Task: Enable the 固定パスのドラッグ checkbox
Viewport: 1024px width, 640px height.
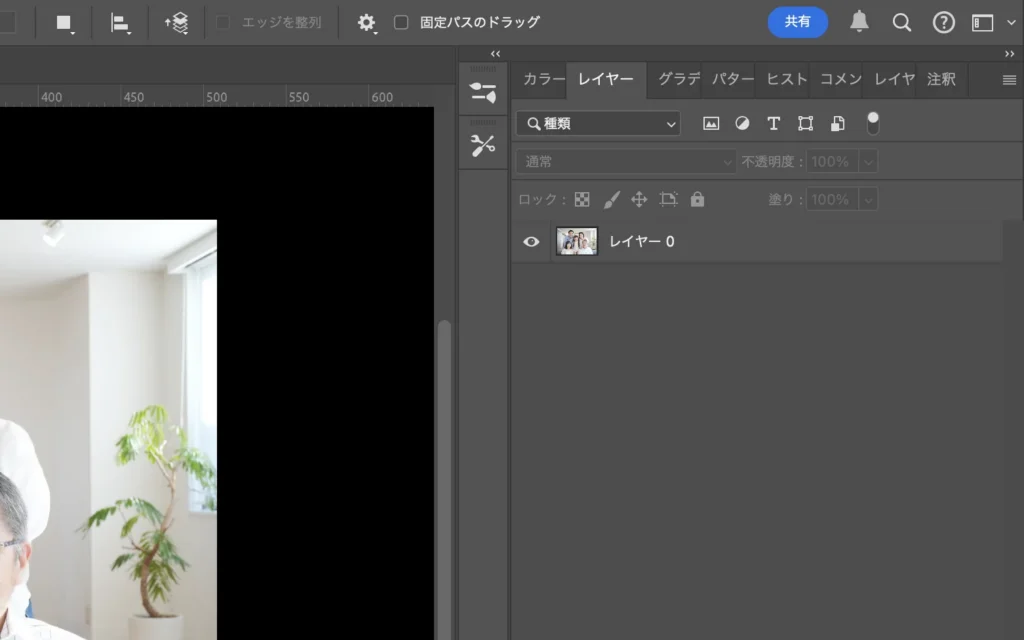Action: click(x=401, y=22)
